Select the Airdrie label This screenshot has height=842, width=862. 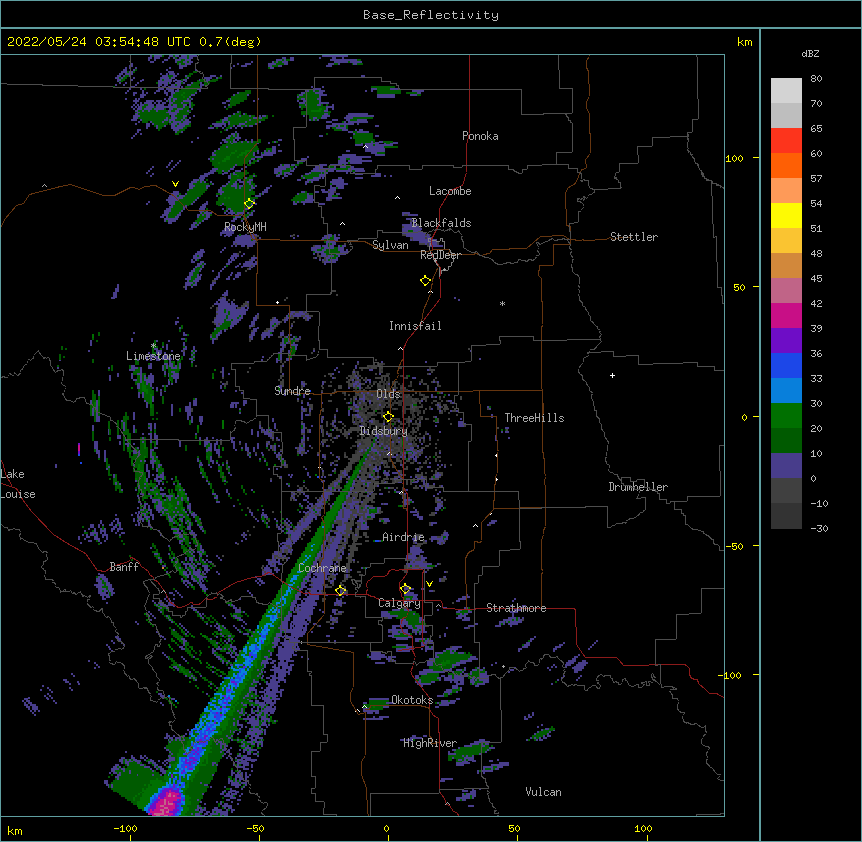click(403, 537)
